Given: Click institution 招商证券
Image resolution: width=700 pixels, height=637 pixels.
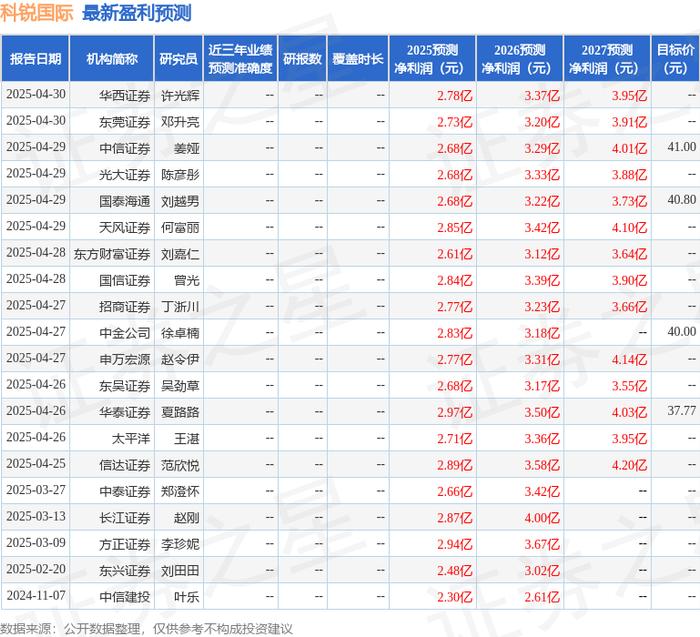Looking at the screenshot, I should [x=125, y=307].
